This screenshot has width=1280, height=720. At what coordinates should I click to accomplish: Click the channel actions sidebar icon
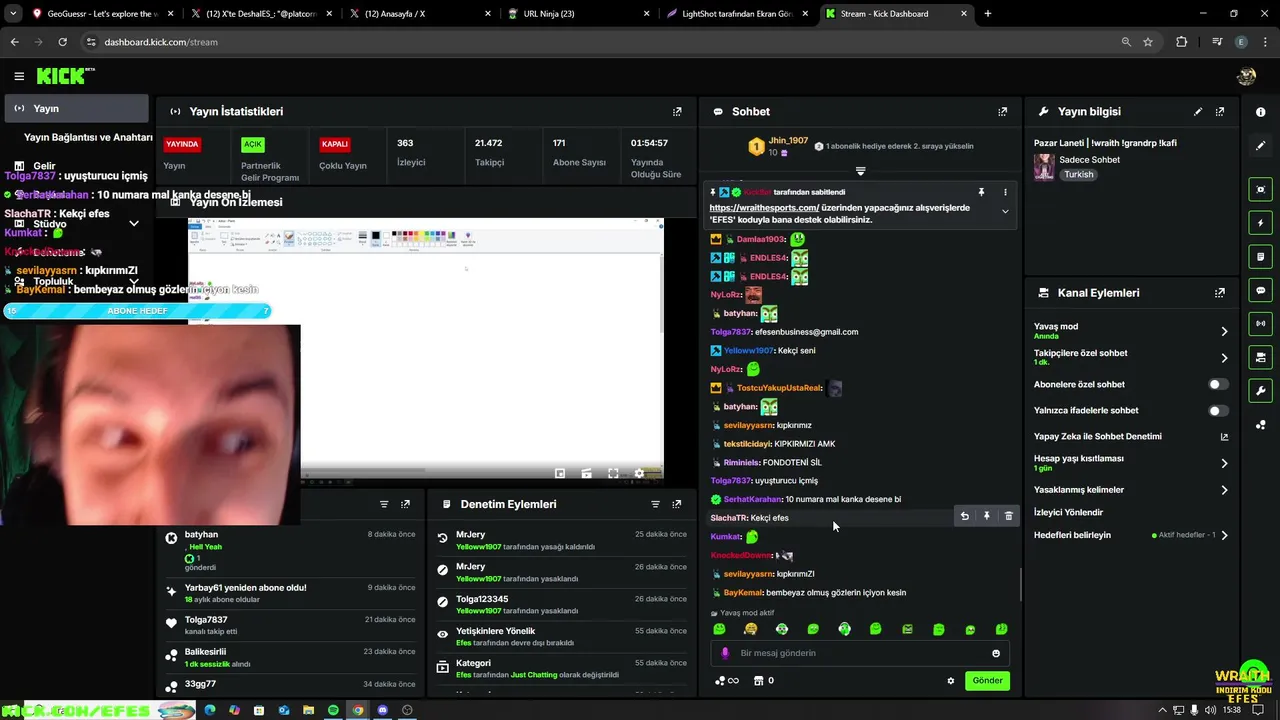(x=1260, y=357)
